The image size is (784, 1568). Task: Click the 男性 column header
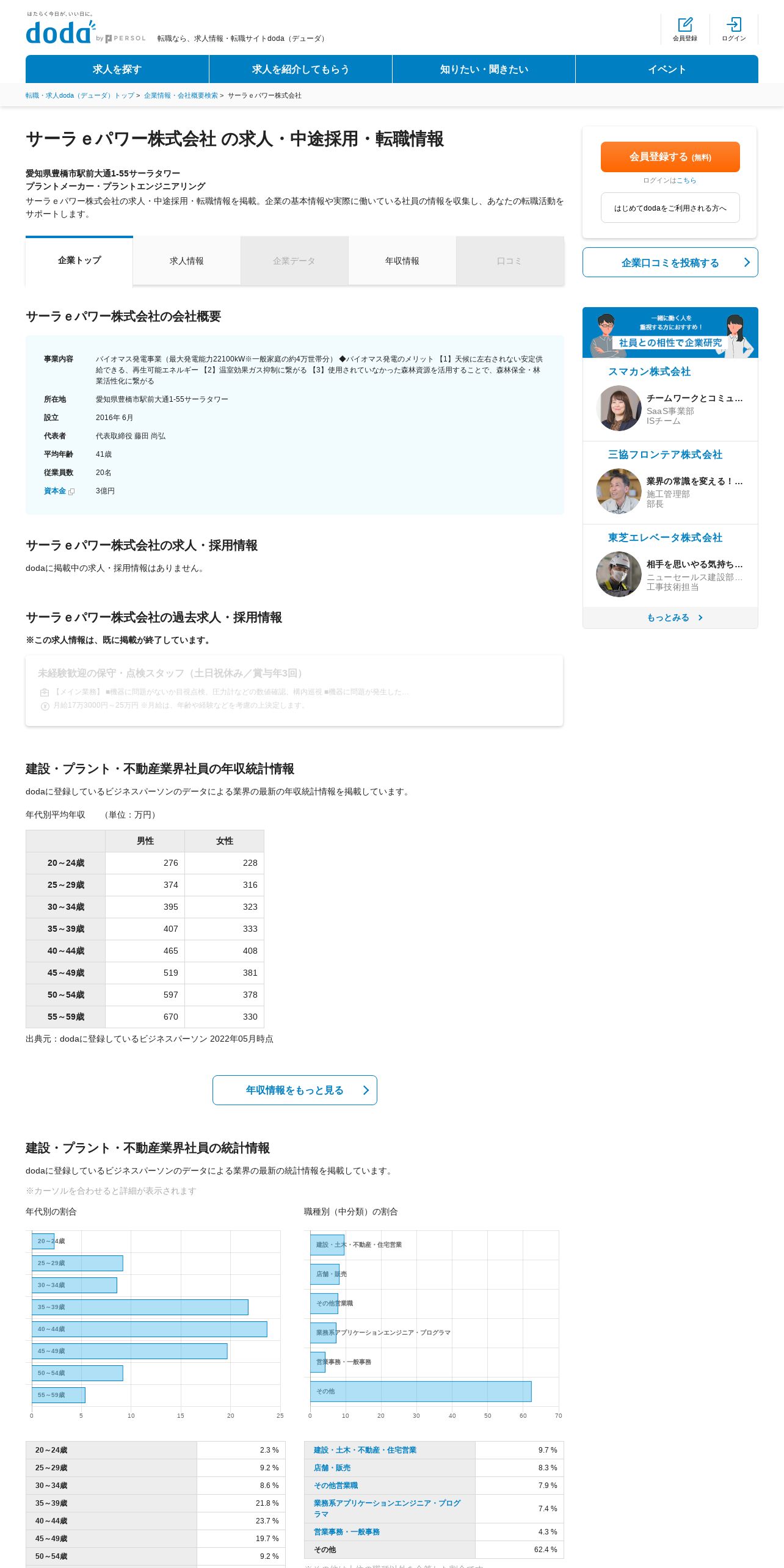pos(145,841)
